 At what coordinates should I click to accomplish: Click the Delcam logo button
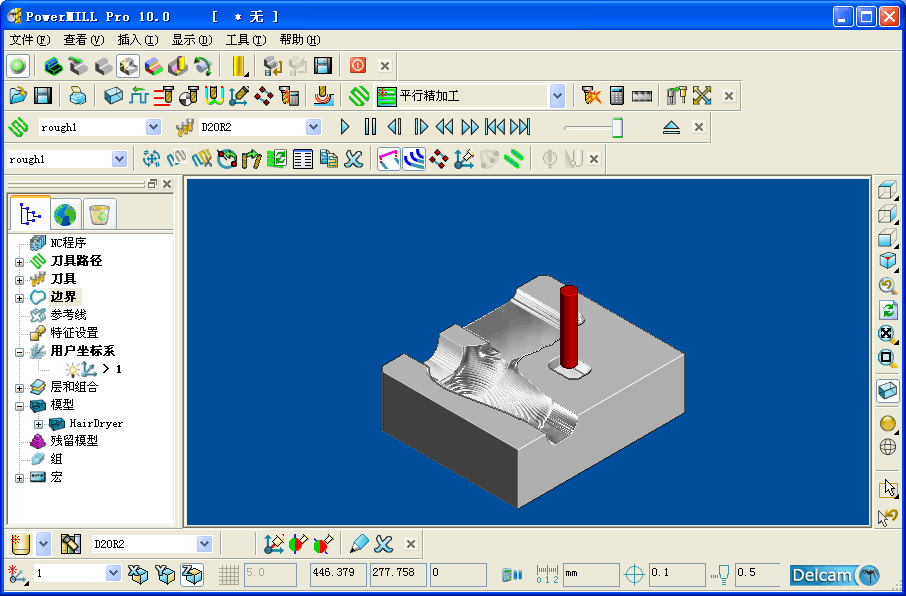[834, 574]
